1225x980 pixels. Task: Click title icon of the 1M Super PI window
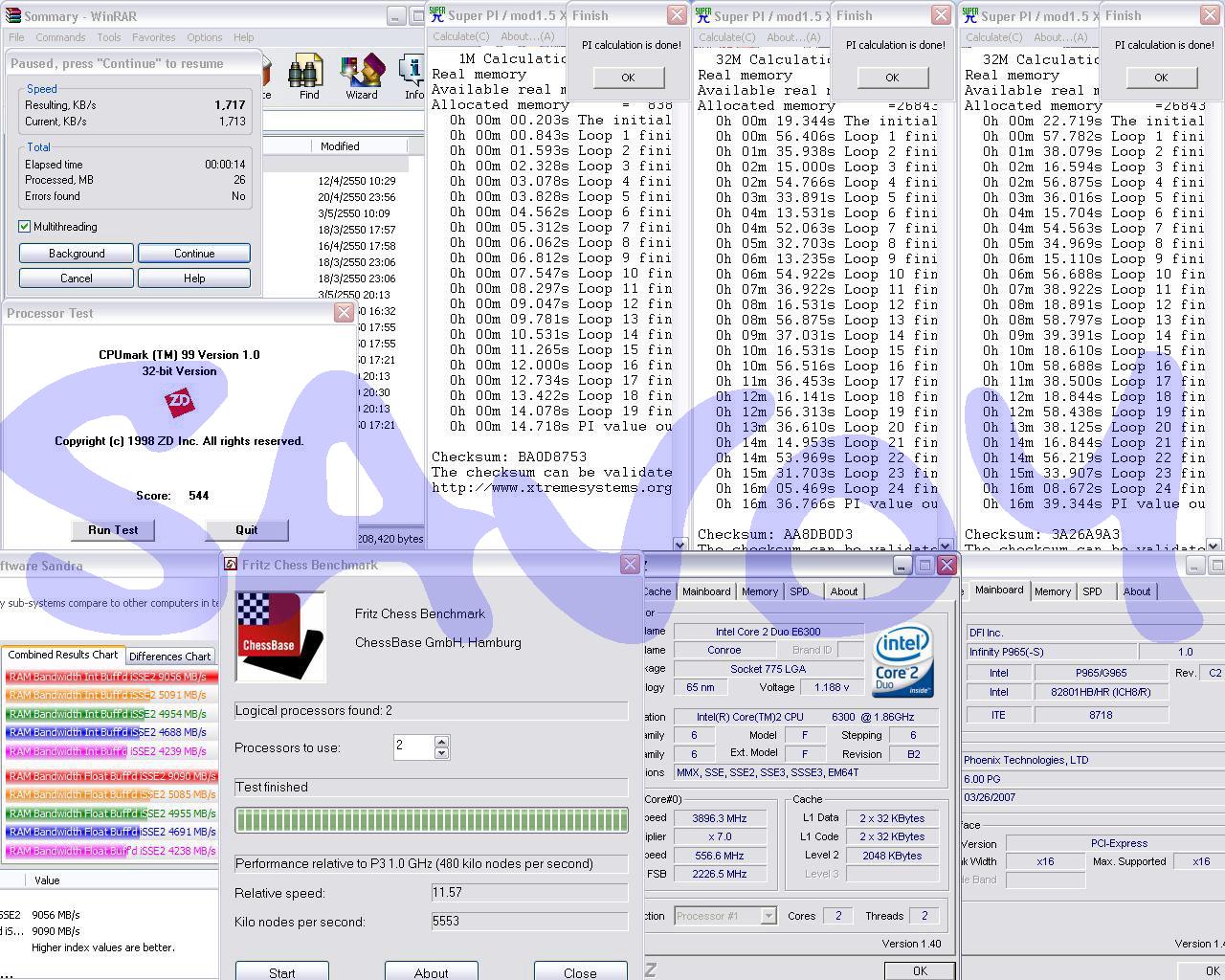437,15
